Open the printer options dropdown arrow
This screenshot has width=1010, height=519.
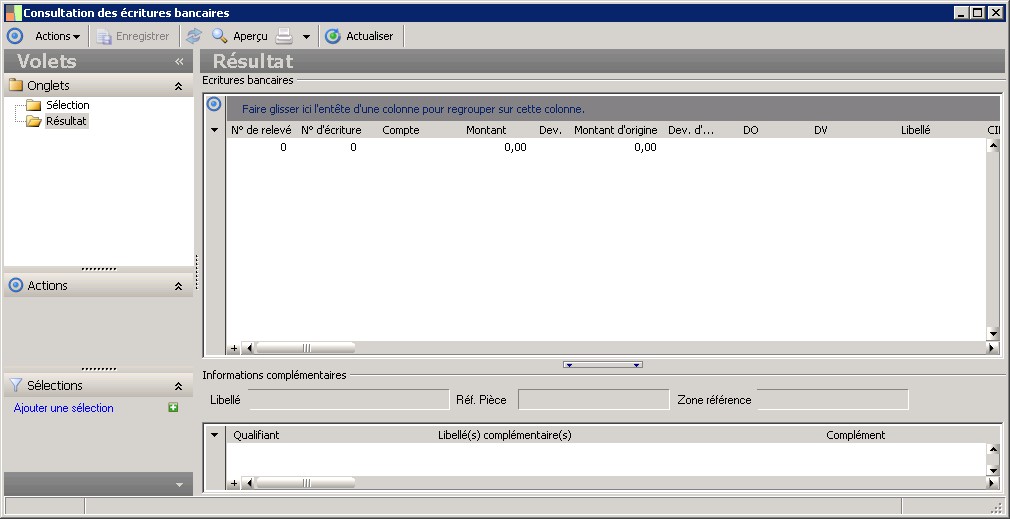(x=306, y=36)
